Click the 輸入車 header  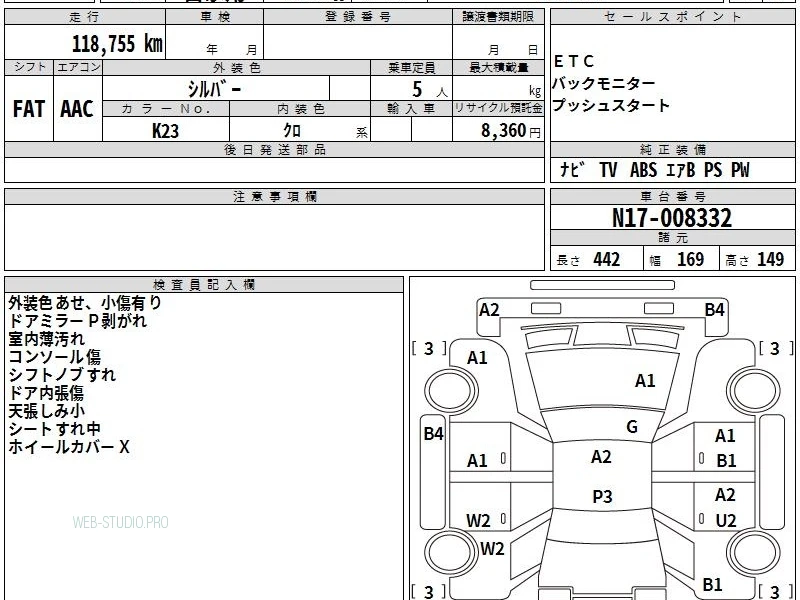point(411,109)
